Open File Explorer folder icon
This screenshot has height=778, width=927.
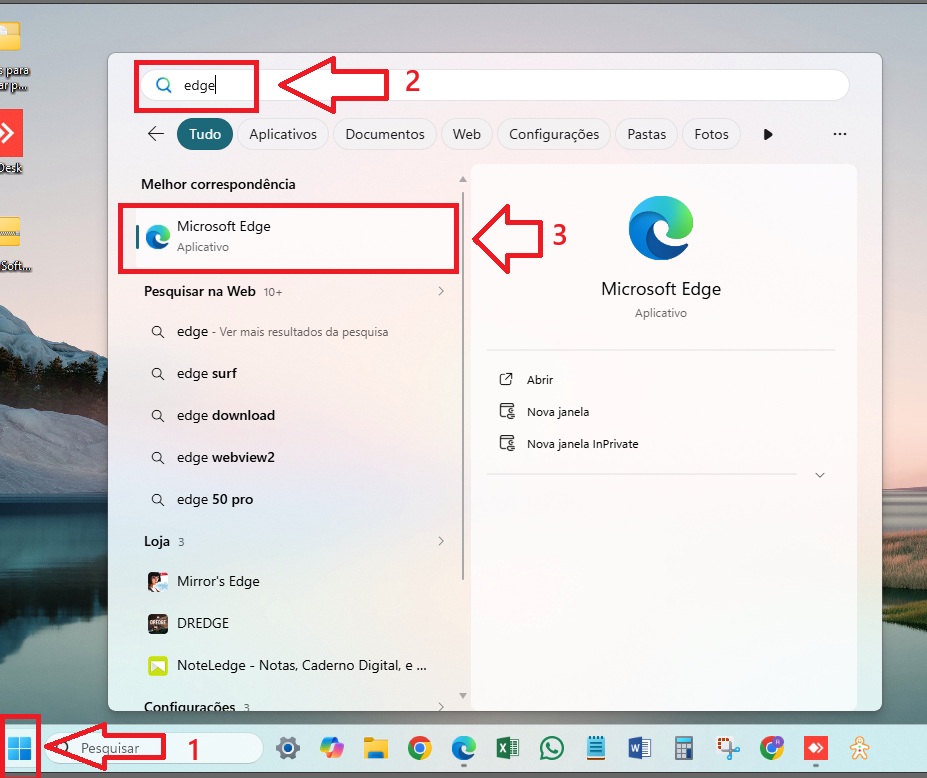375,747
